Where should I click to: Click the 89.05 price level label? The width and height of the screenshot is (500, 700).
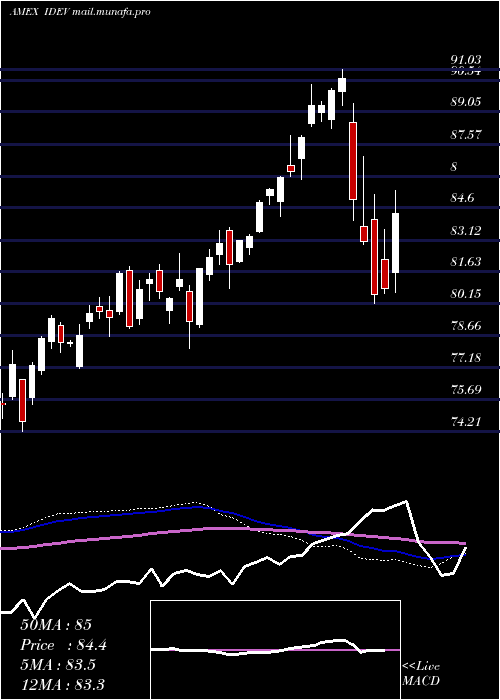[x=466, y=102]
